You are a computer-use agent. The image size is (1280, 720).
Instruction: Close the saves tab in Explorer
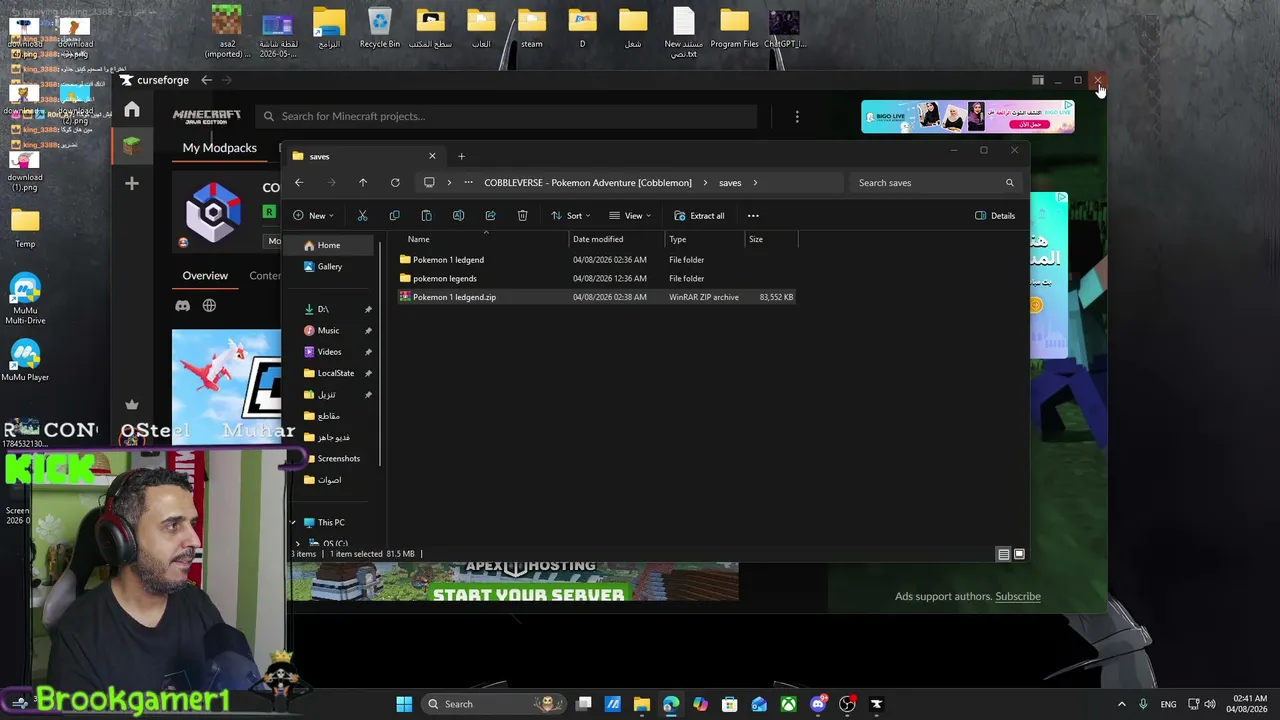pyautogui.click(x=432, y=156)
